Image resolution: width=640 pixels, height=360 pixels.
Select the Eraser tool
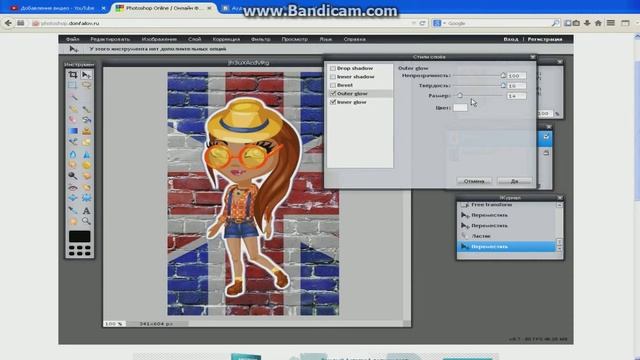point(73,120)
